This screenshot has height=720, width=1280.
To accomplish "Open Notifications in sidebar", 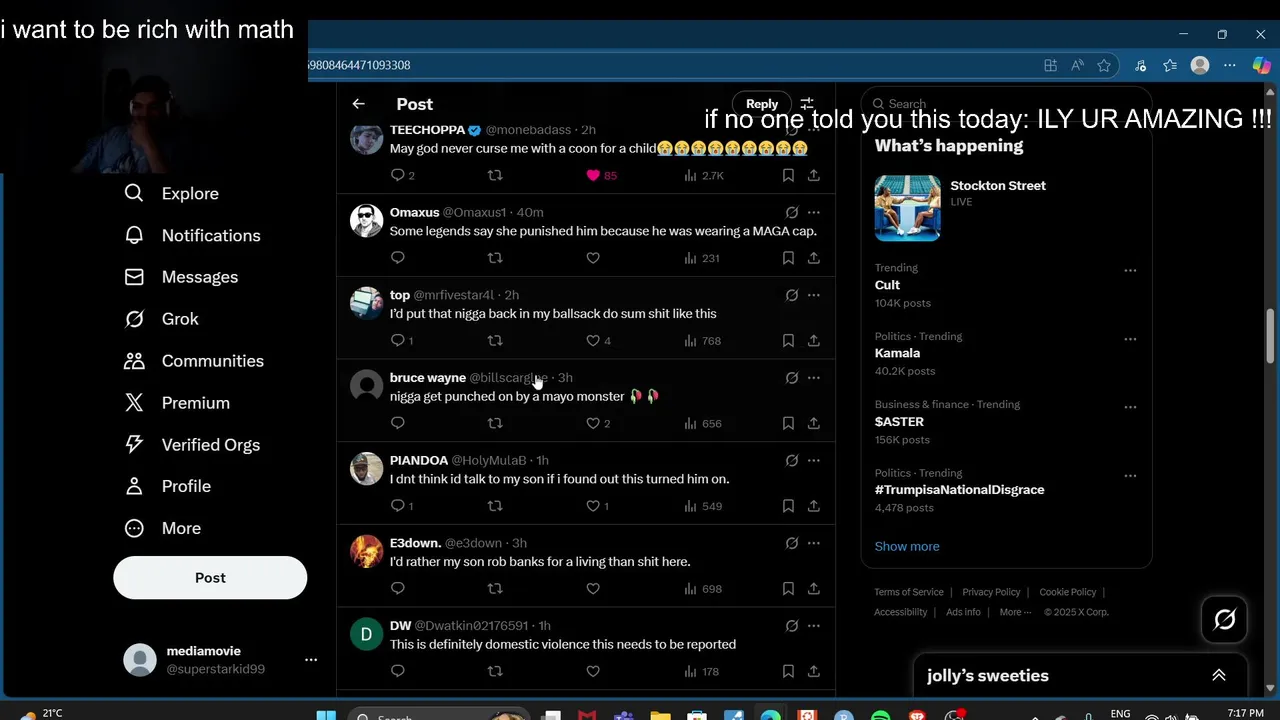I will pyautogui.click(x=192, y=235).
